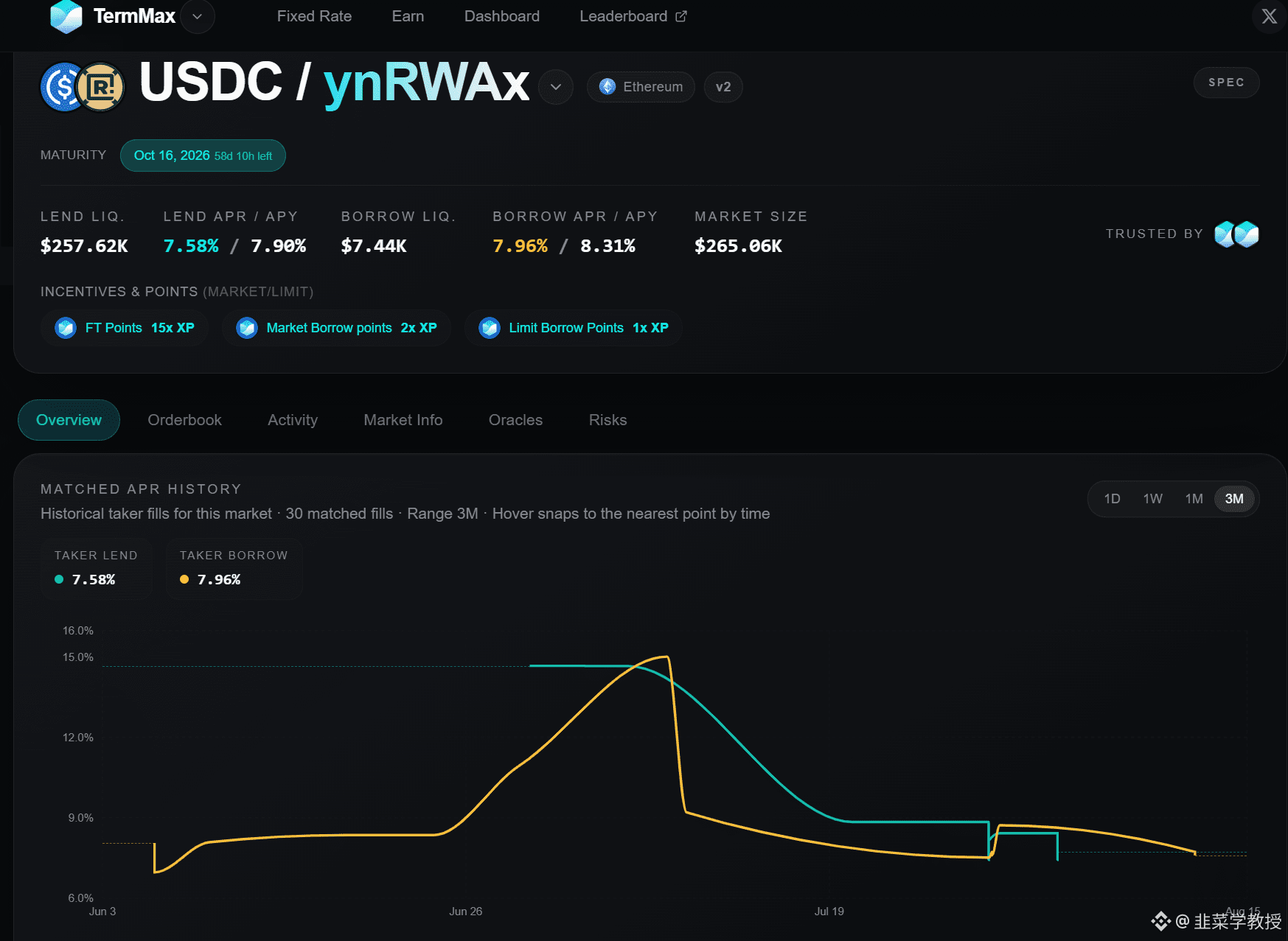Screen dimensions: 1288x941
Task: Open the Earn menu
Action: (x=408, y=16)
